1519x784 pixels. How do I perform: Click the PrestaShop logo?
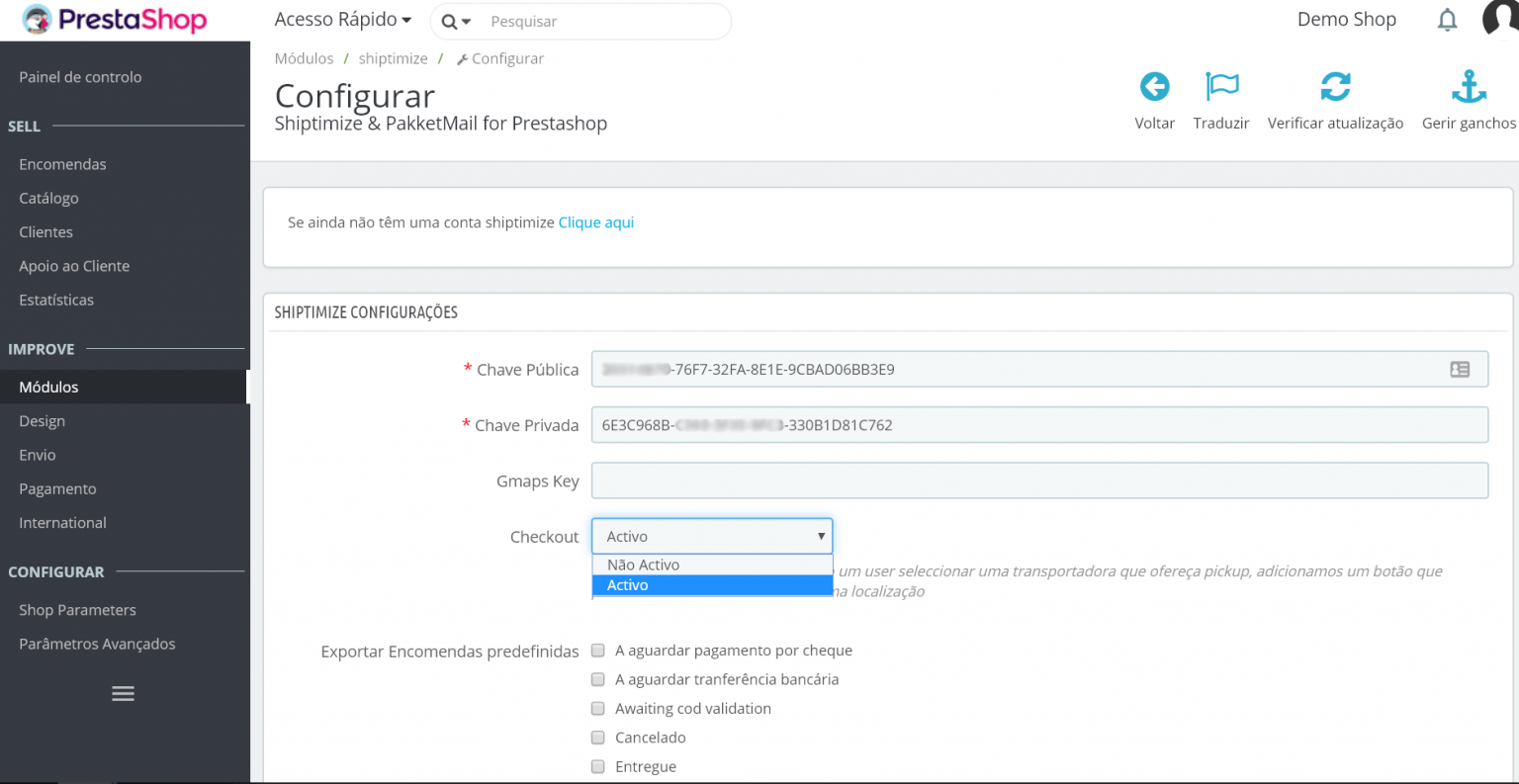click(x=115, y=20)
